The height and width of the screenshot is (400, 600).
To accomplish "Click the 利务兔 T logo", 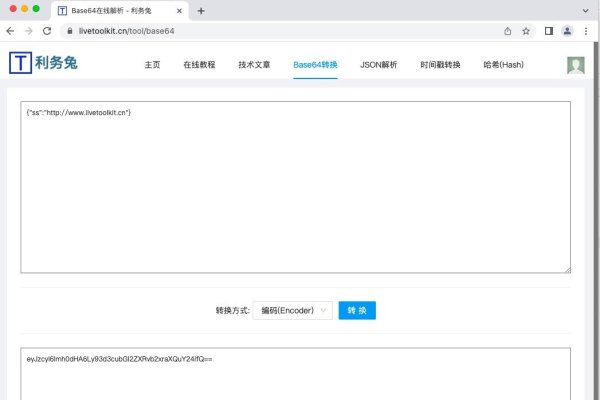I will tap(20, 62).
